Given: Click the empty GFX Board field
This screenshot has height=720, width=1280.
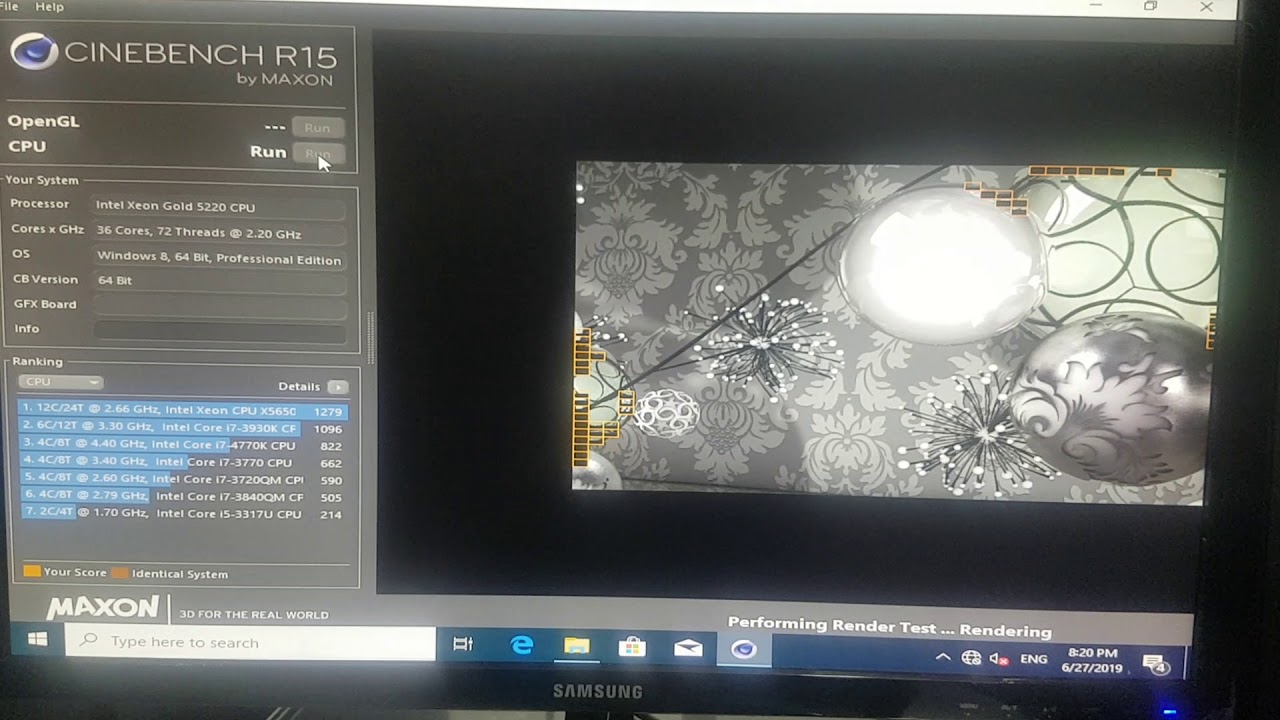Looking at the screenshot, I should (218, 305).
